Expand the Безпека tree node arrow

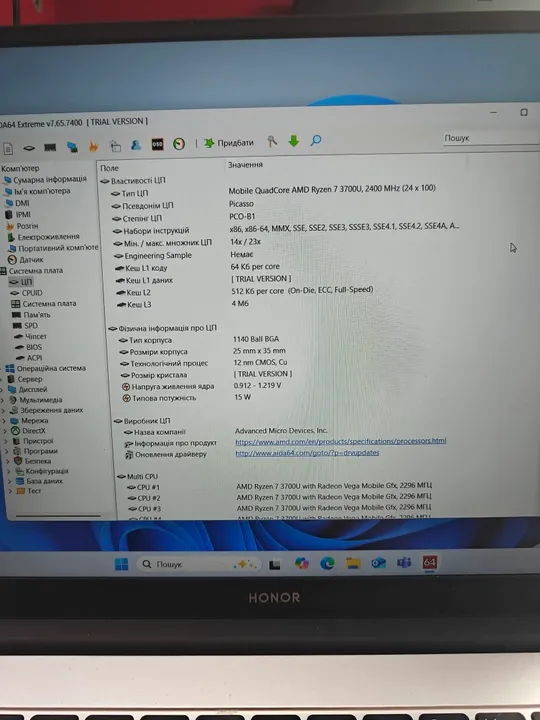(x=8, y=461)
